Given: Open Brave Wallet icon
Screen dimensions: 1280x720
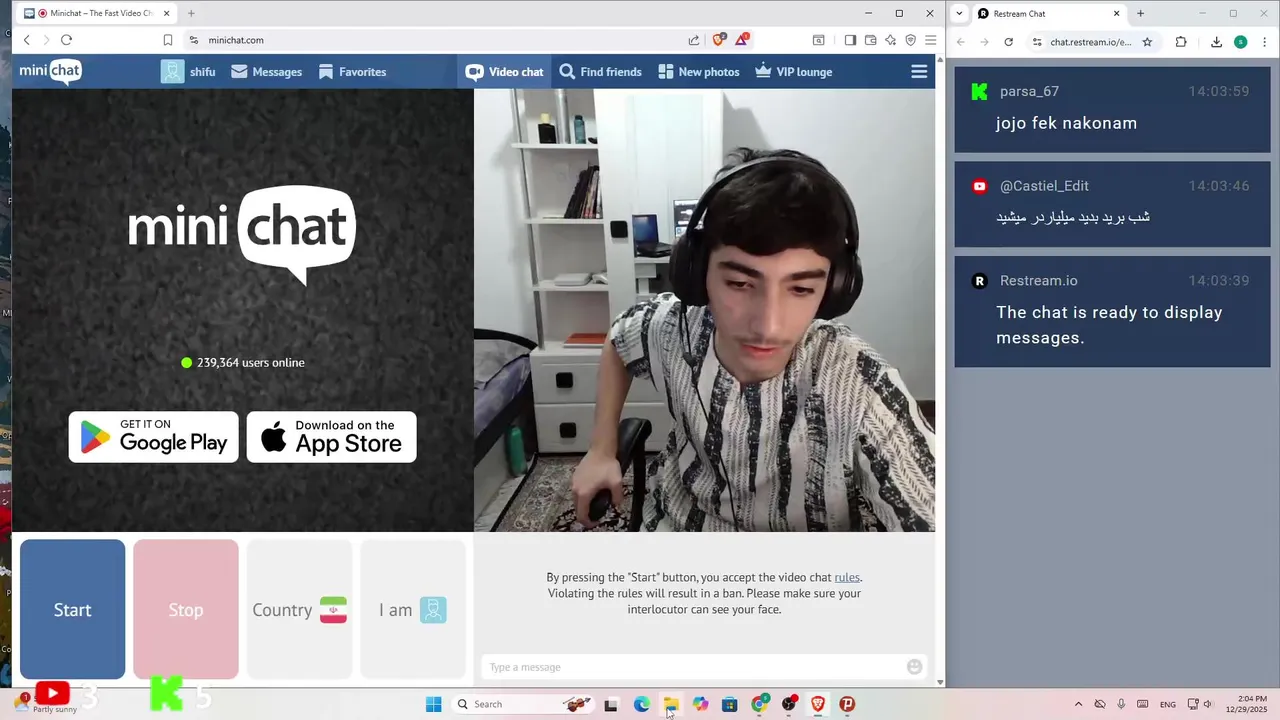Looking at the screenshot, I should [x=870, y=40].
